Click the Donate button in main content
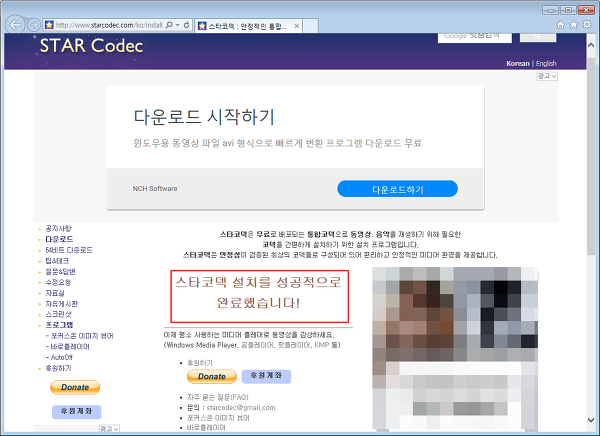The image size is (600, 436). pos(212,376)
